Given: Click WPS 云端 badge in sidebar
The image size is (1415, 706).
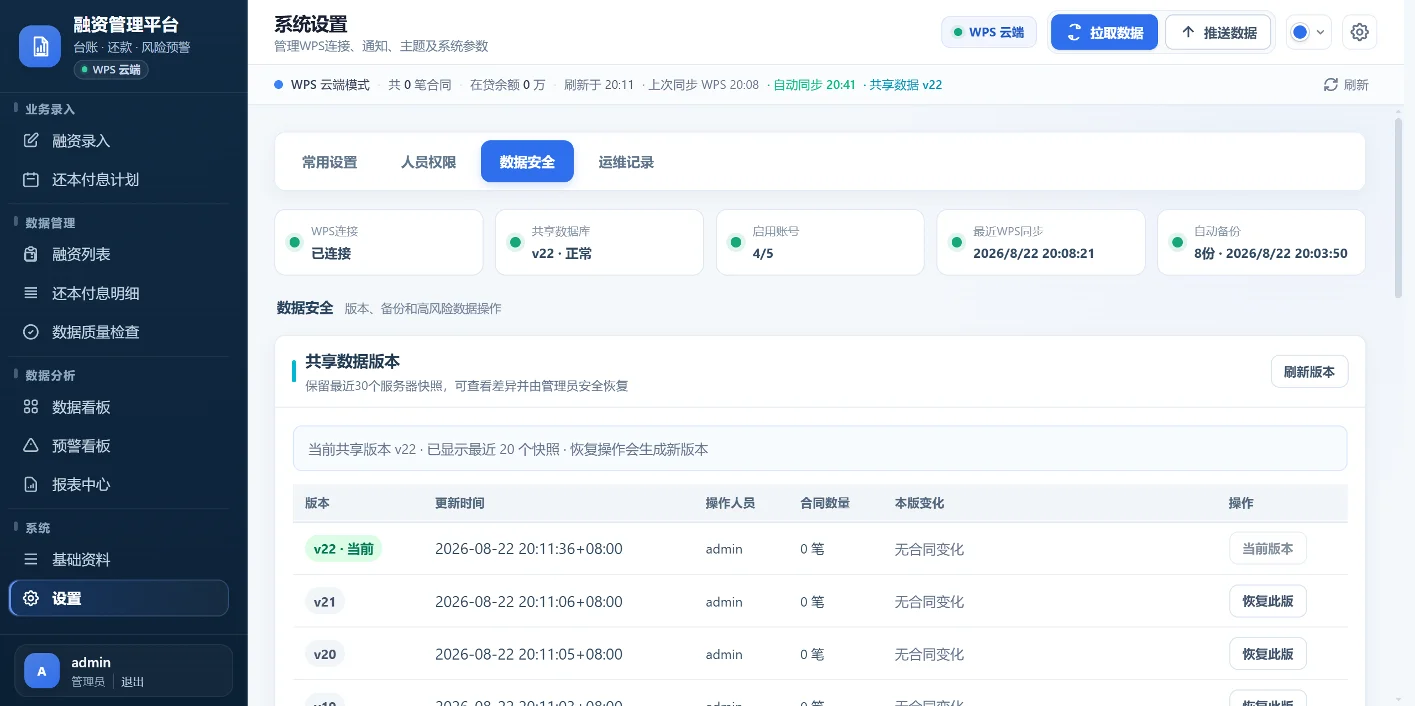Looking at the screenshot, I should pyautogui.click(x=111, y=70).
